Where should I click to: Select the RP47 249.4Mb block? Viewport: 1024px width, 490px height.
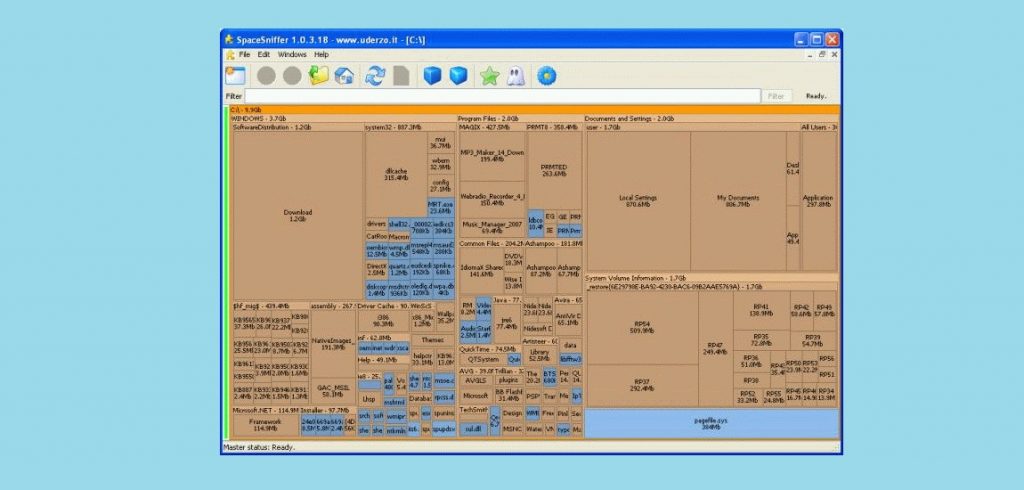[715, 348]
